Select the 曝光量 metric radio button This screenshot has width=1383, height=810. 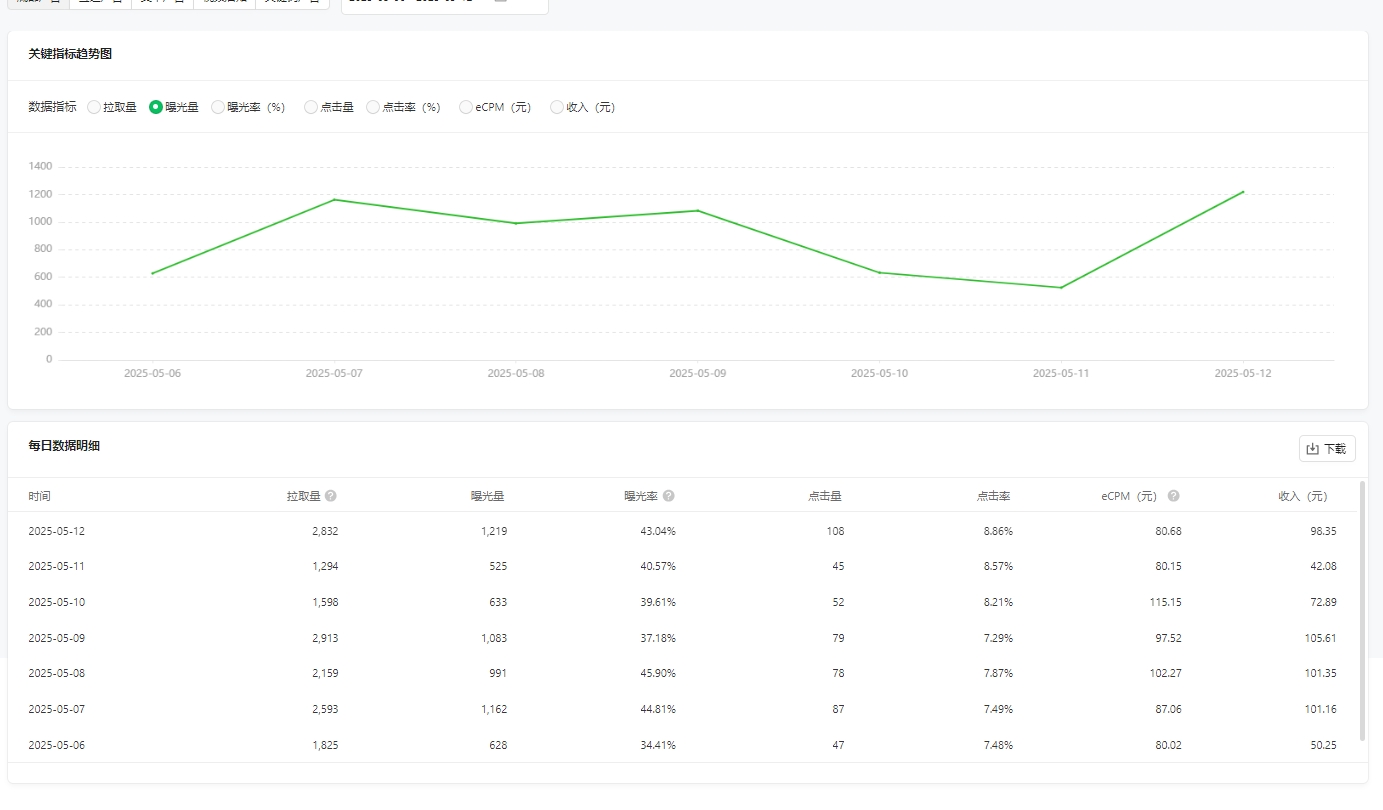[156, 107]
